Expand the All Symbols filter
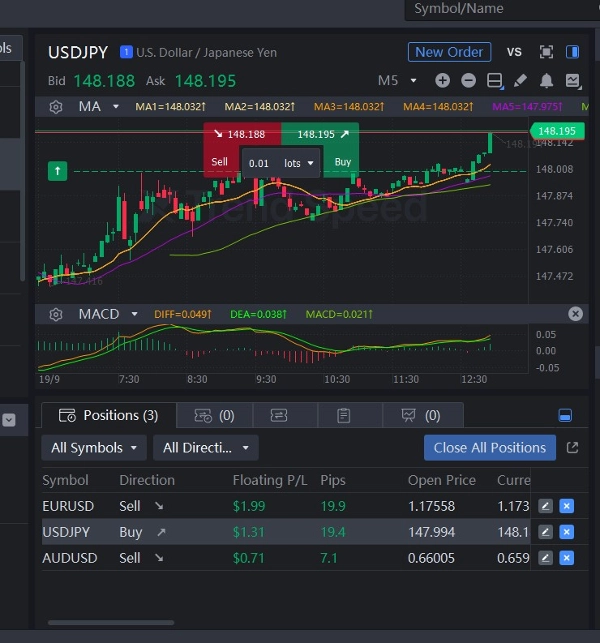Screen dimensions: 600x643 point(94,448)
